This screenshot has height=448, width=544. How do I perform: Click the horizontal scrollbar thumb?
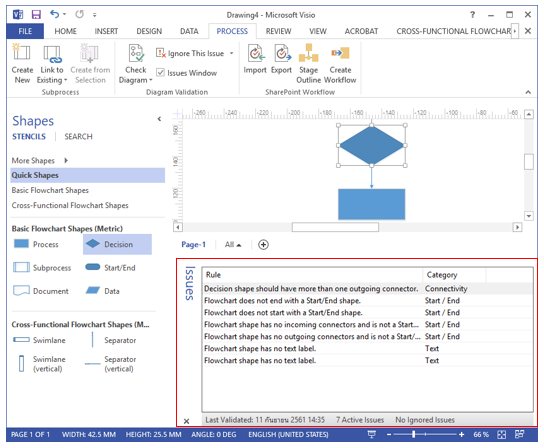pos(335,227)
